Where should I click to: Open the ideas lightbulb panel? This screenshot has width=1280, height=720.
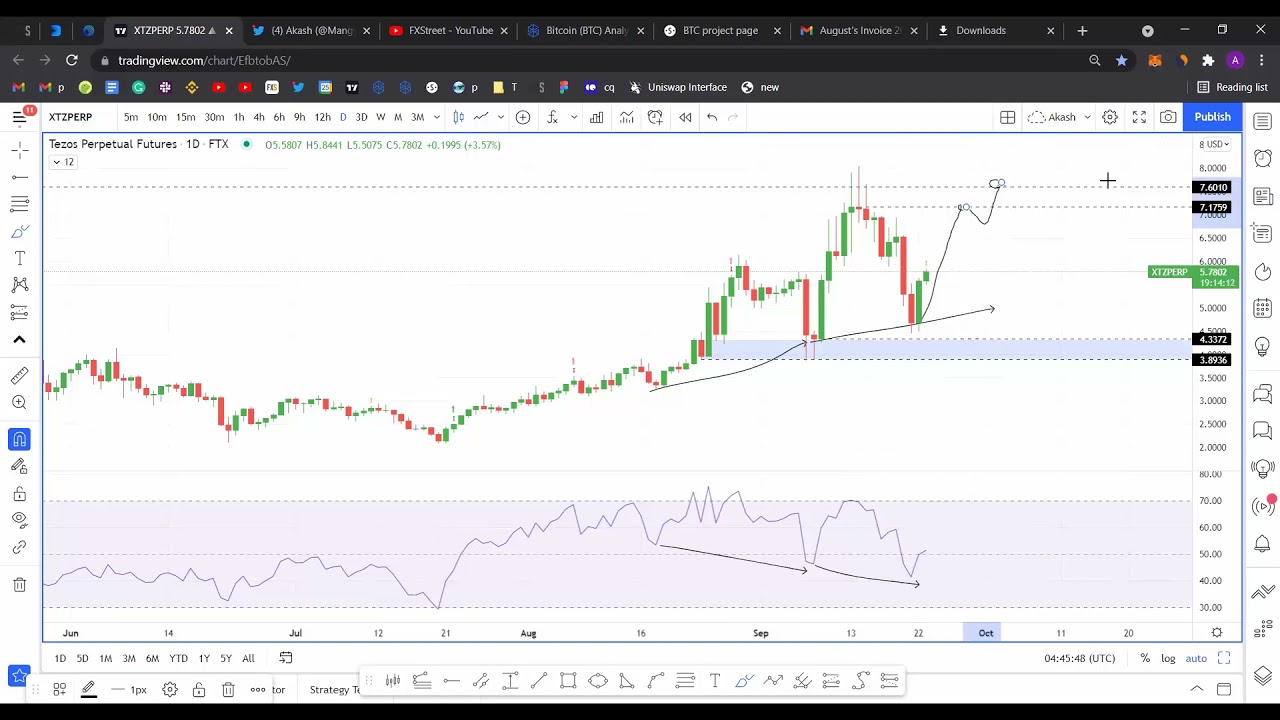pyautogui.click(x=1262, y=347)
